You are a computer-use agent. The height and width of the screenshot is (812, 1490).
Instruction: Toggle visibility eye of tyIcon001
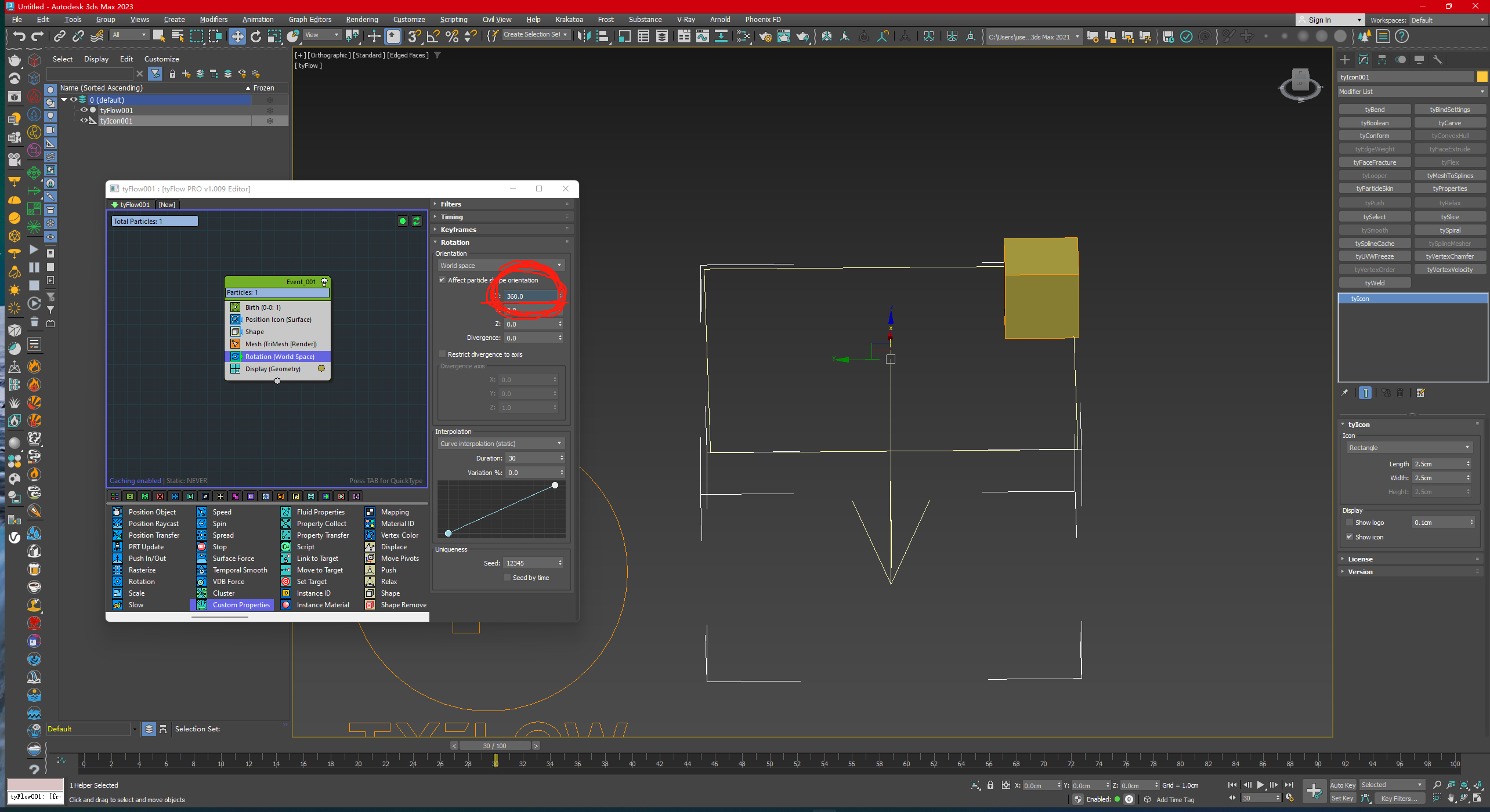(x=84, y=121)
